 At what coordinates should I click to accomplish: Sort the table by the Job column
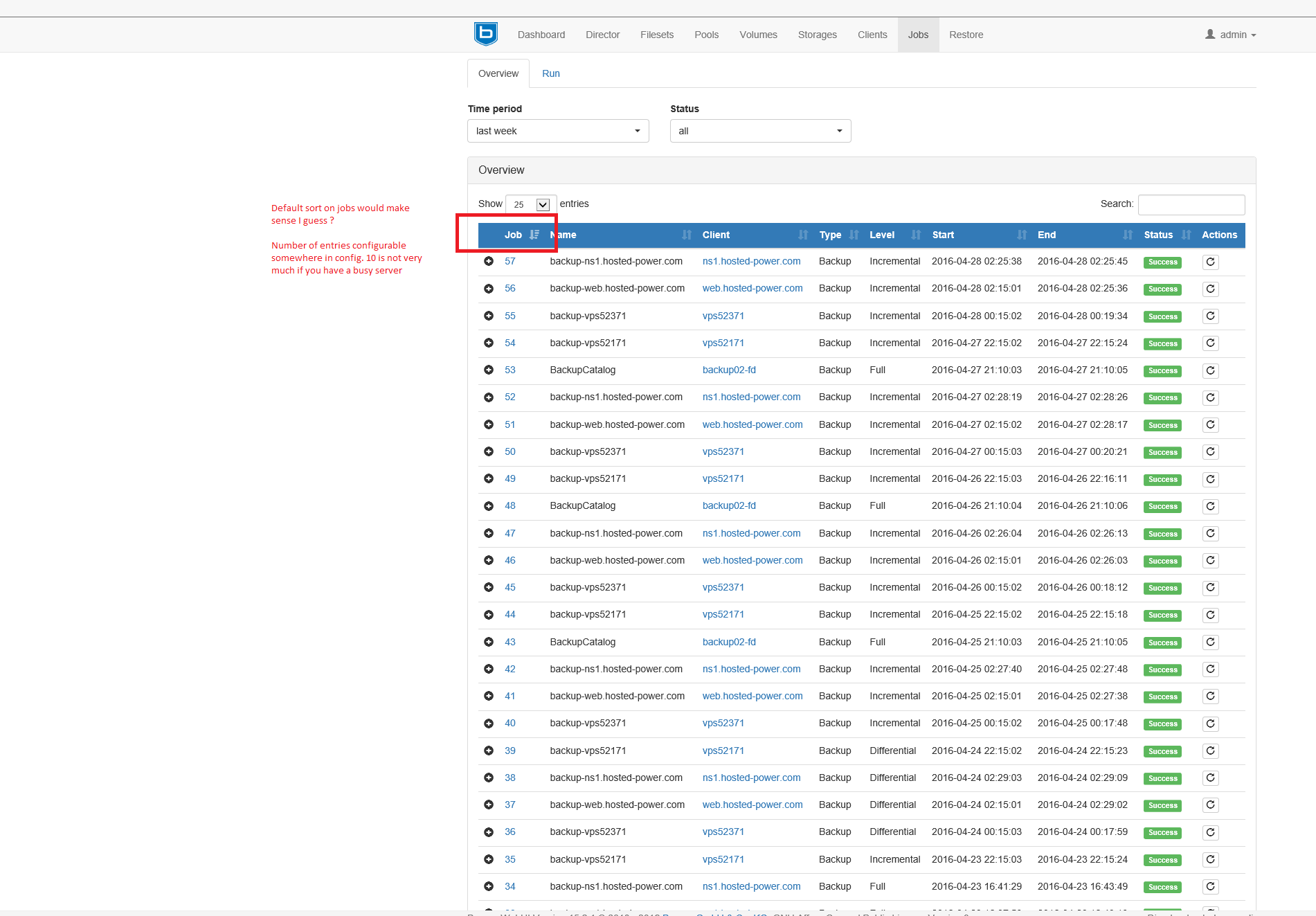click(x=514, y=235)
